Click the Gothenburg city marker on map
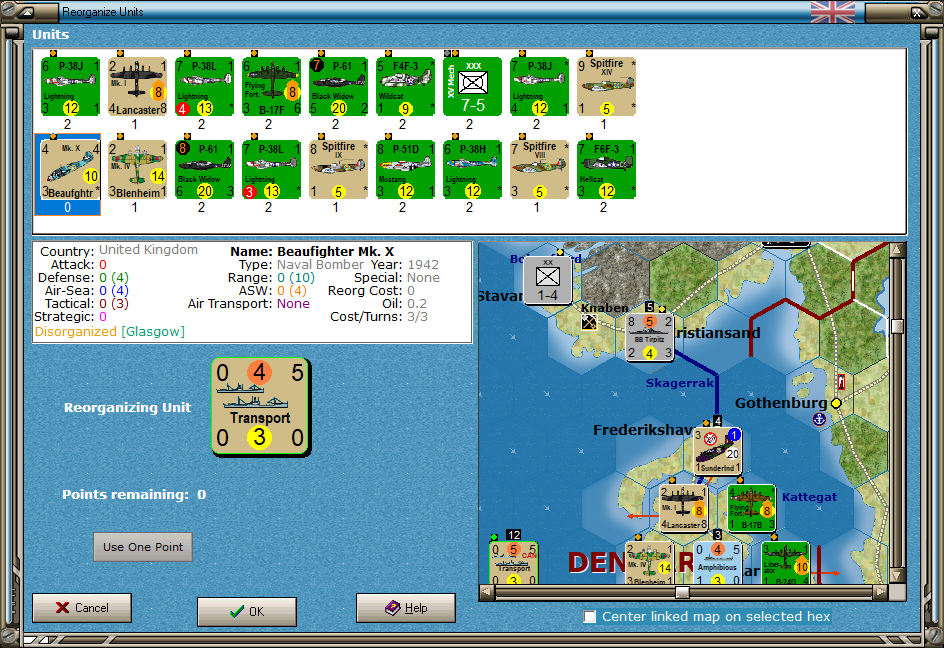This screenshot has width=944, height=648. 836,403
